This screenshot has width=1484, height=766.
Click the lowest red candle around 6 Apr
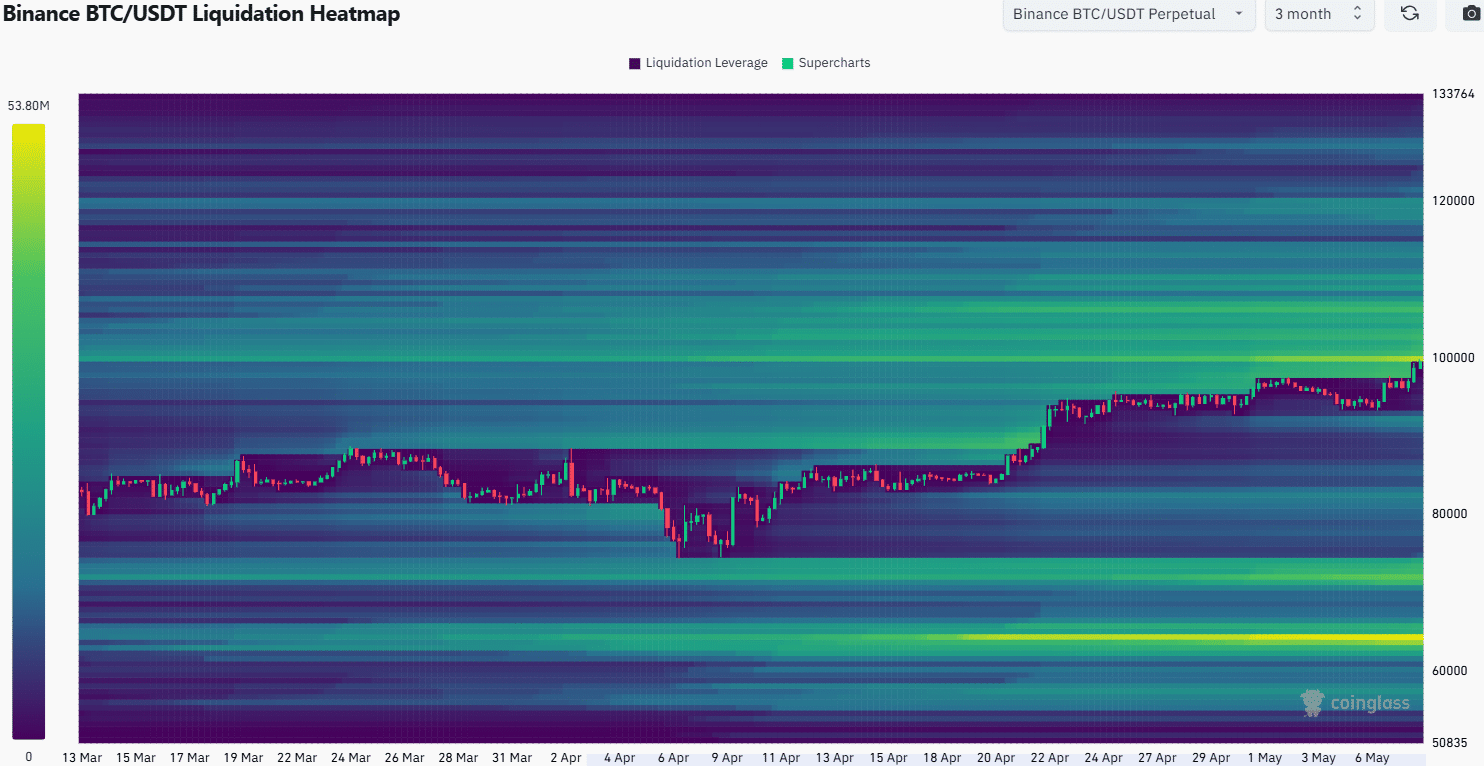click(677, 544)
